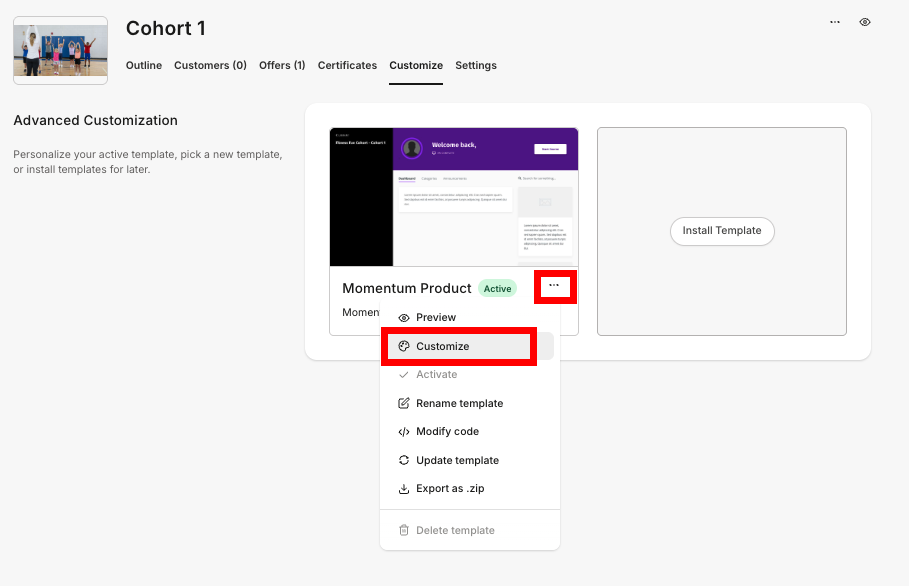Click the eye icon beside Preview in the menu
Screen dimensions: 909x586
[404, 318]
